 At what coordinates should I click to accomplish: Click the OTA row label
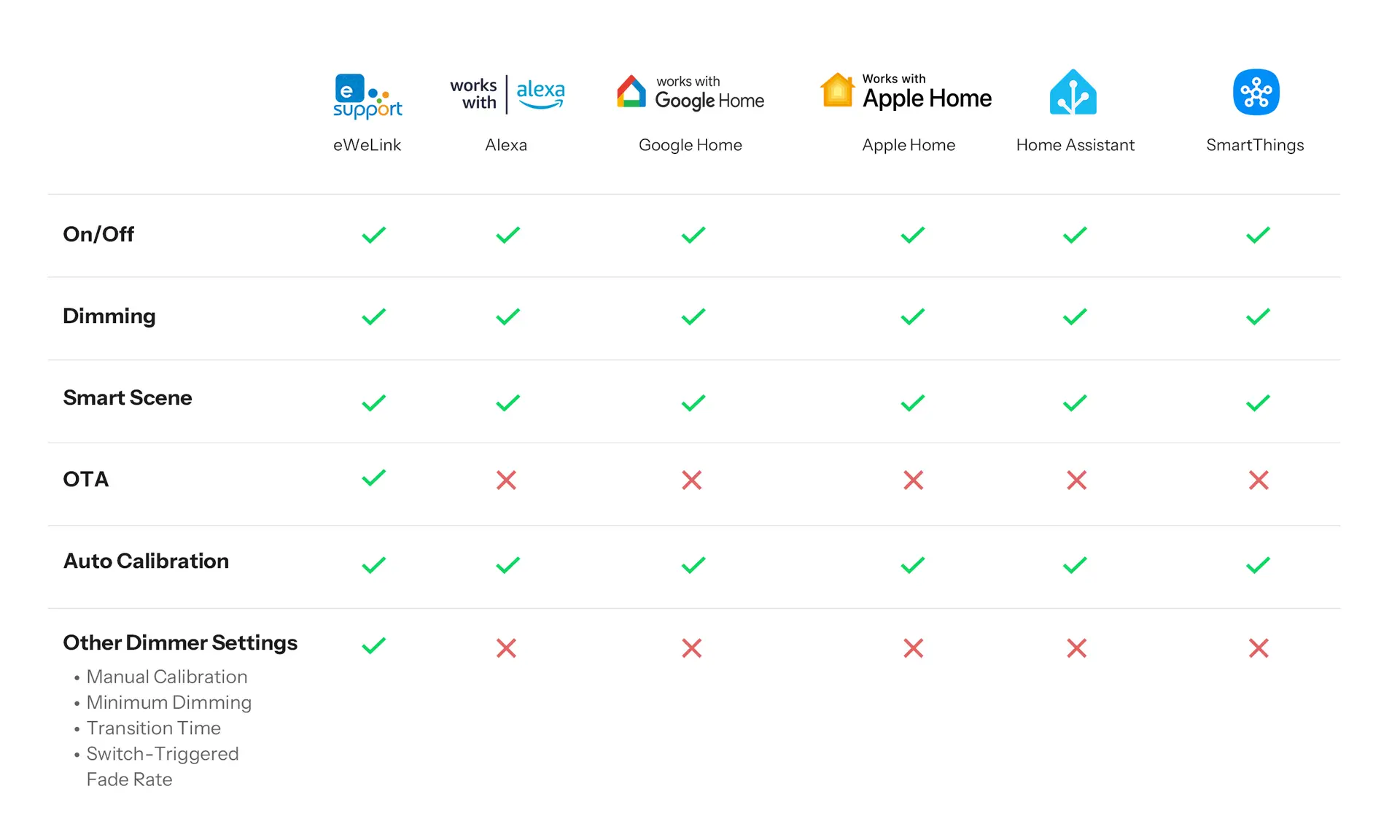(x=85, y=479)
